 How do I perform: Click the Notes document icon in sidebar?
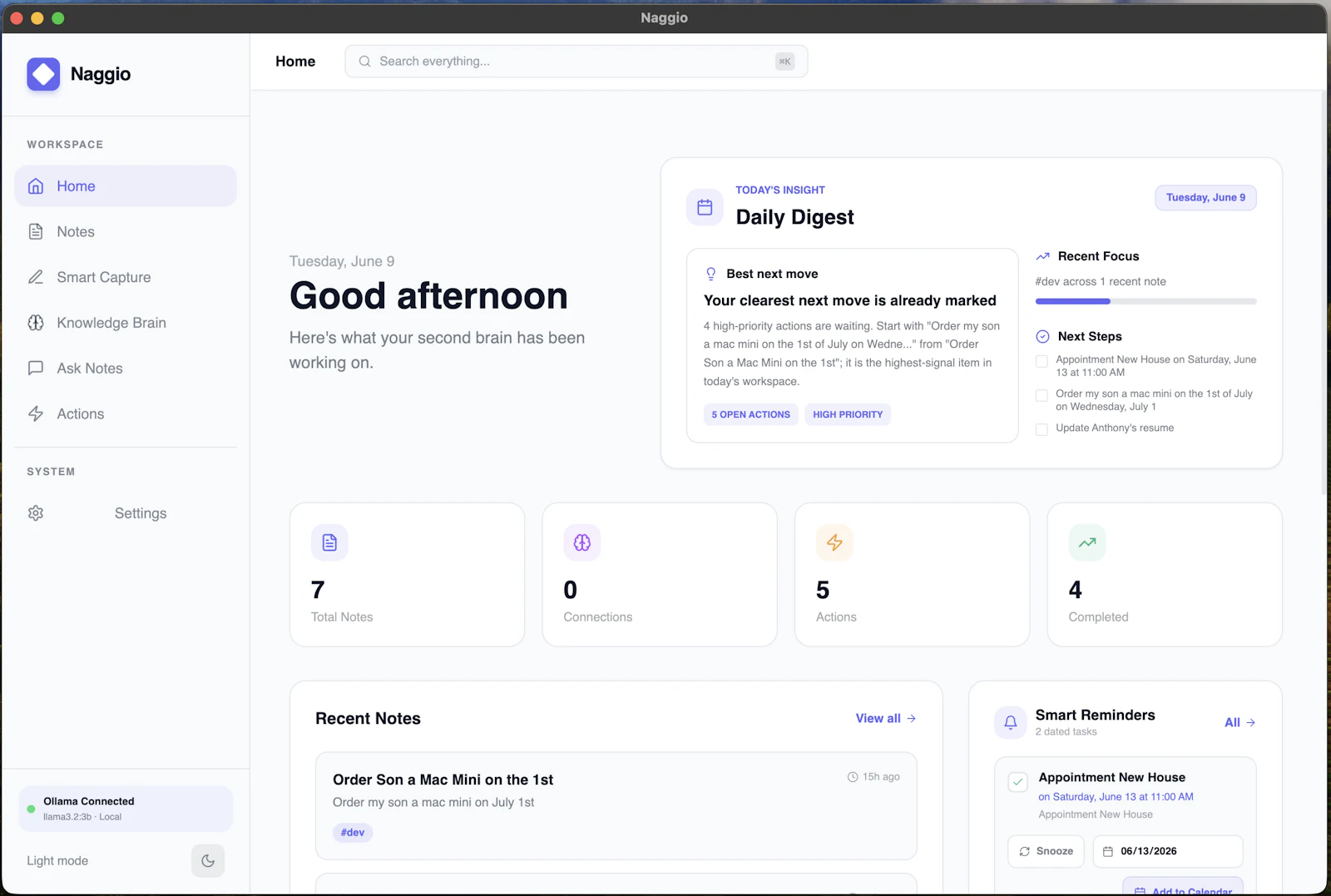pyautogui.click(x=36, y=232)
